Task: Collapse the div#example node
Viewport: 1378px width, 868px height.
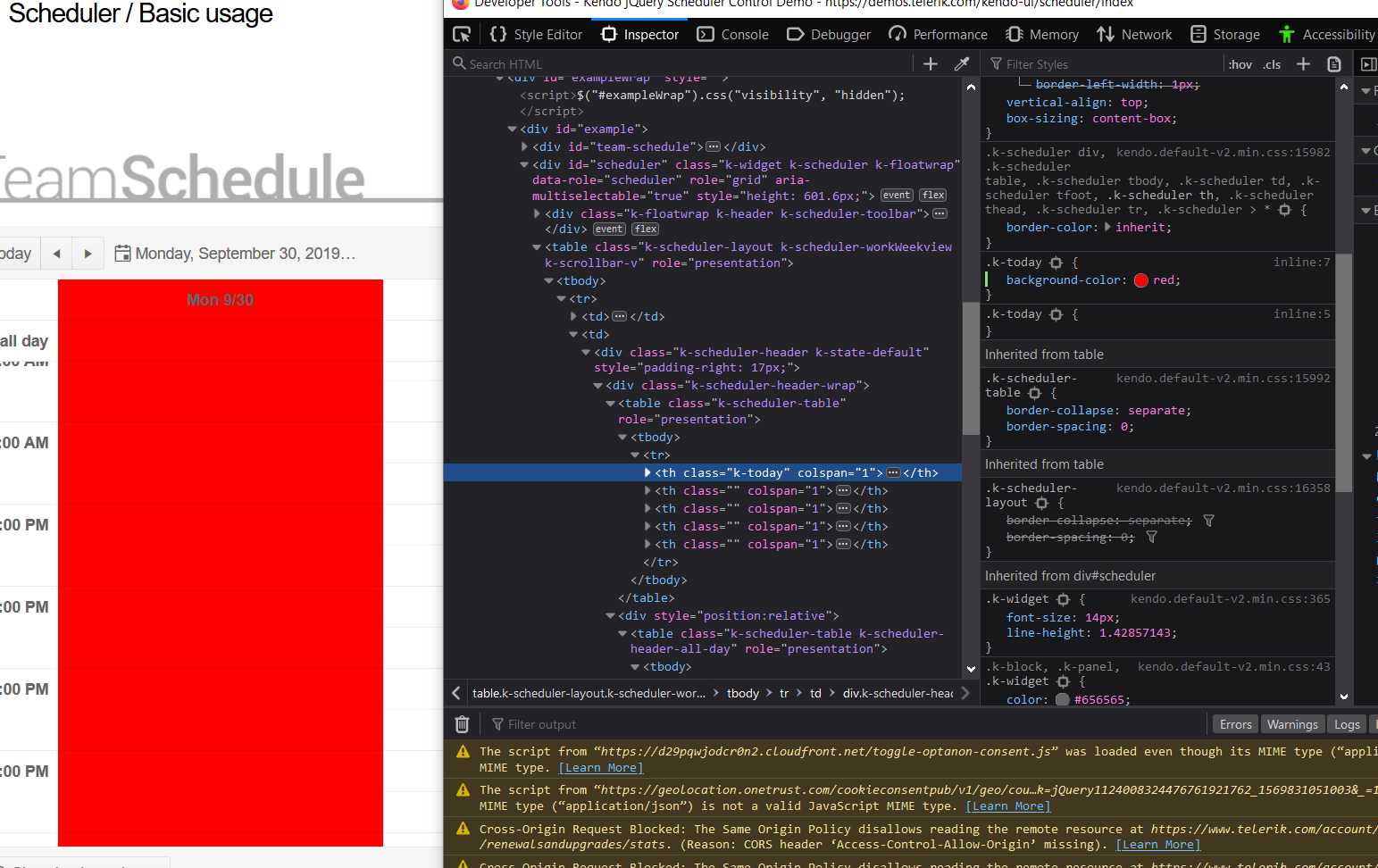Action: coord(512,129)
